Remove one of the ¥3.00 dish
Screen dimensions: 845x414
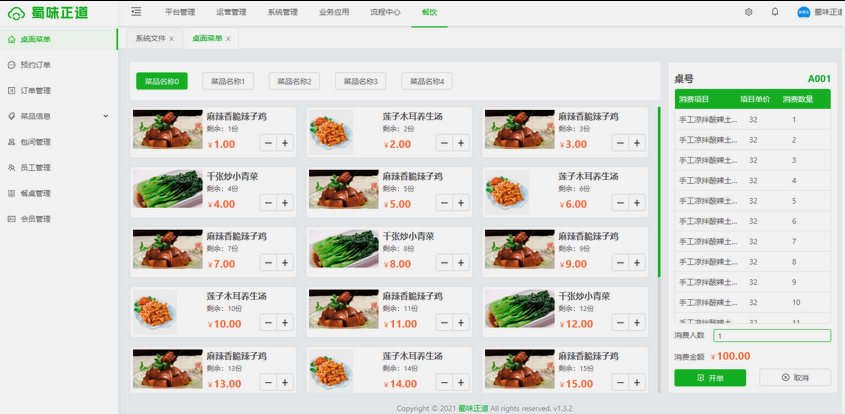pos(620,143)
